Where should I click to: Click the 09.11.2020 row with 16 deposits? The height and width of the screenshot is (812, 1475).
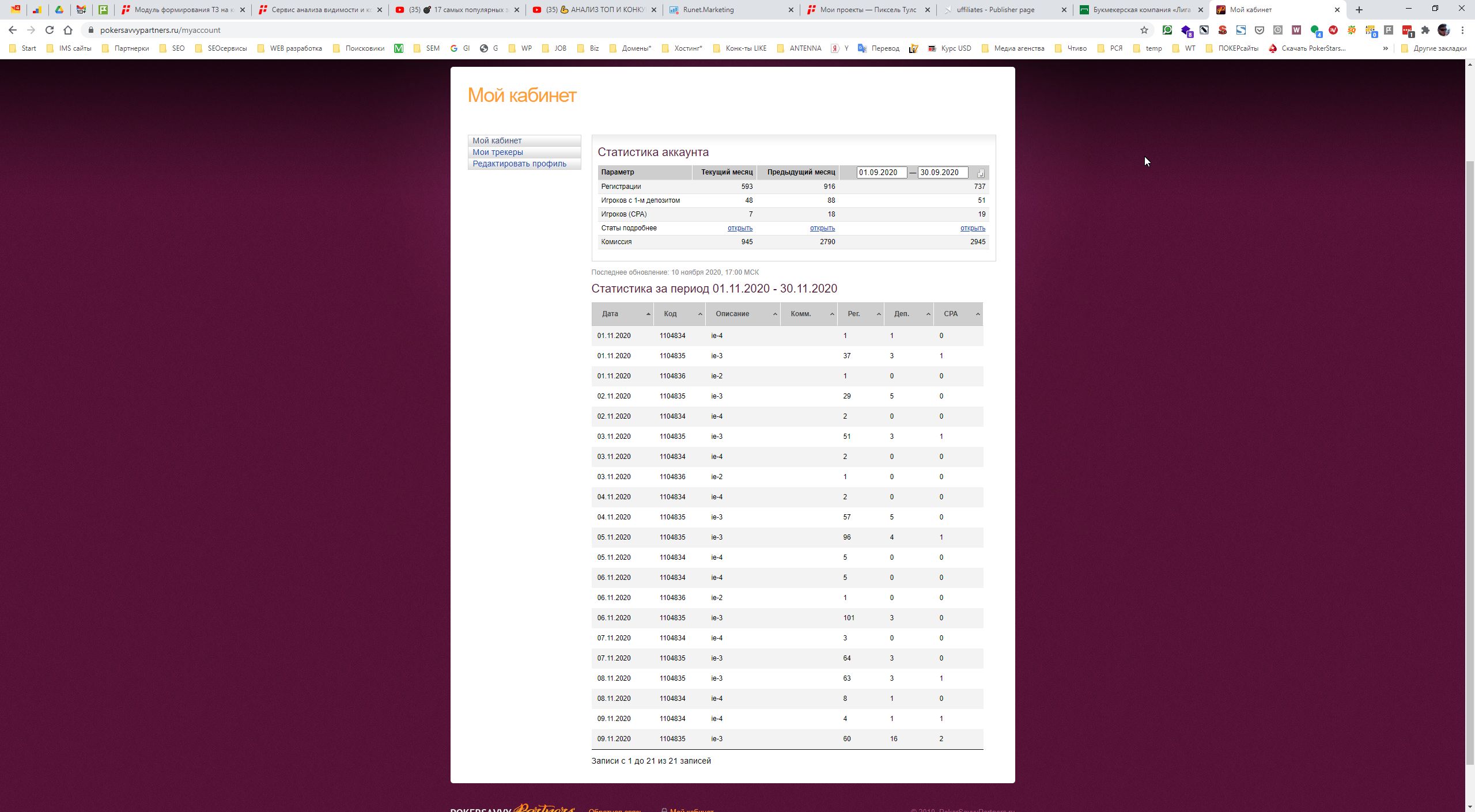coord(787,739)
